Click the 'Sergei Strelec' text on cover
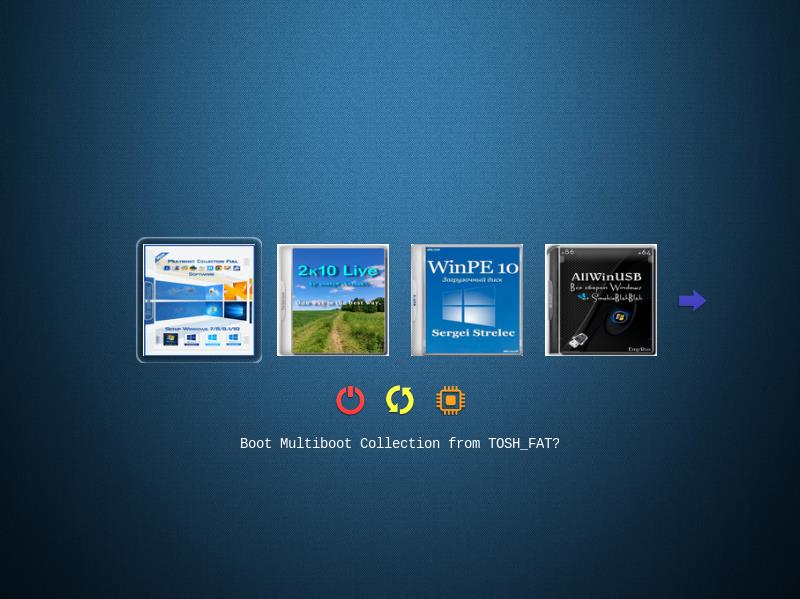The height and width of the screenshot is (599, 800). click(x=473, y=331)
